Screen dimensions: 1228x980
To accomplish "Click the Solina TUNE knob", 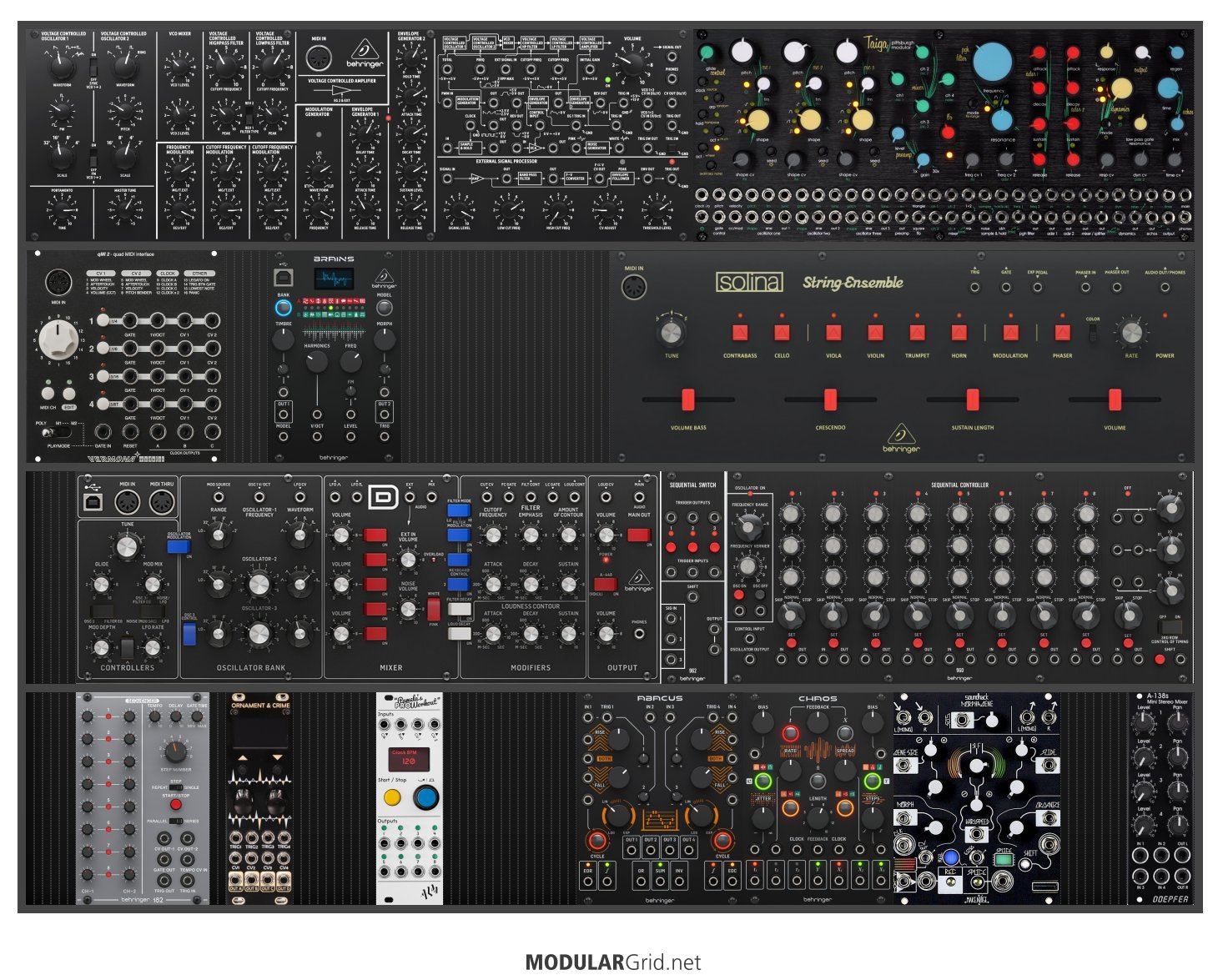I will click(x=672, y=333).
